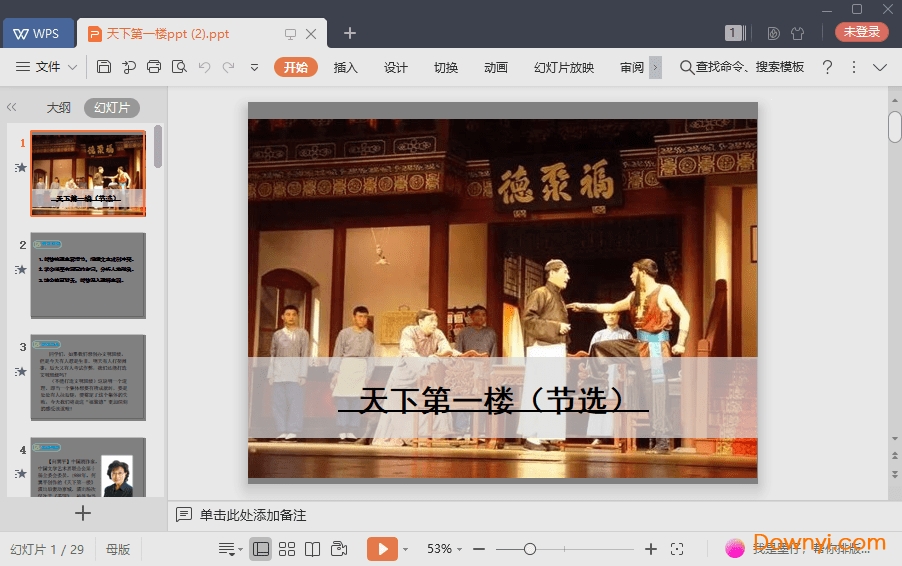Click the notes area 单击此处添加备注
The height and width of the screenshot is (566, 902).
coord(253,515)
